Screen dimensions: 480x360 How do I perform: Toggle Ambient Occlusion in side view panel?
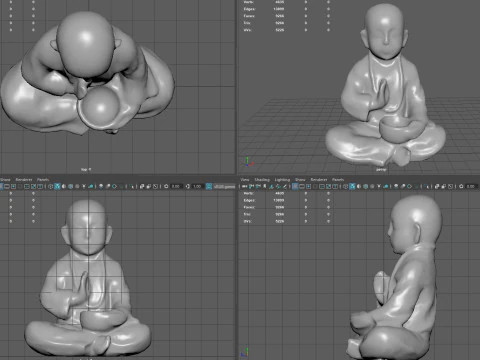click(396, 186)
